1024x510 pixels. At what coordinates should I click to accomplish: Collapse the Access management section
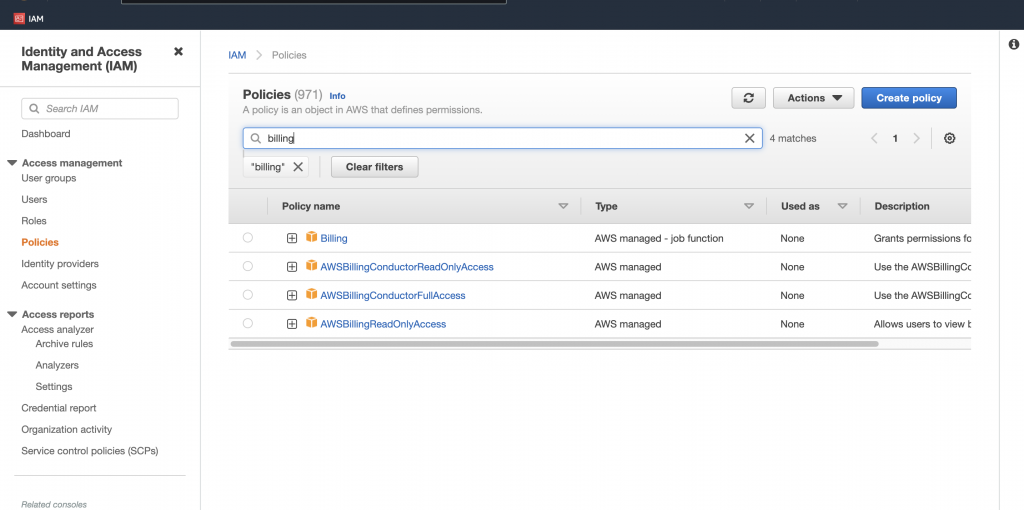(13, 163)
